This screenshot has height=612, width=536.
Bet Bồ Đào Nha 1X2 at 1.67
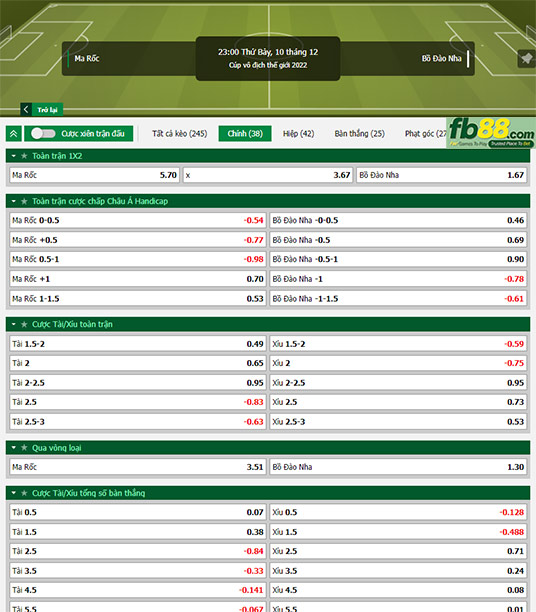[442, 175]
